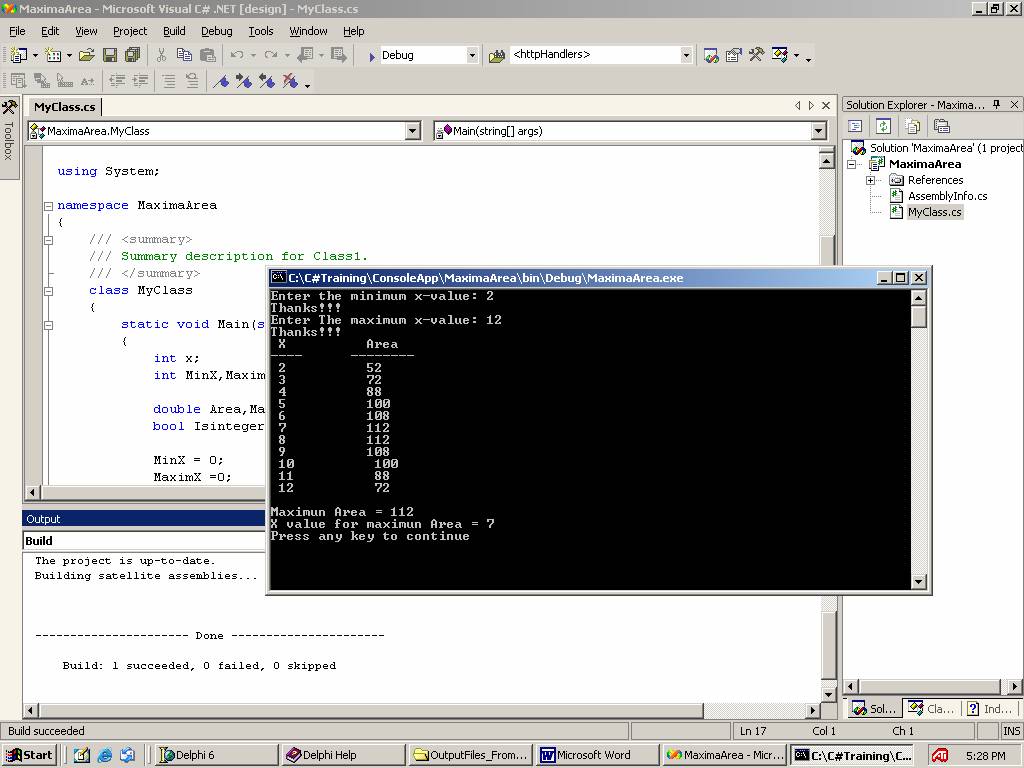Screen dimensions: 1024x768
Task: Open the Build menu
Action: coord(174,31)
